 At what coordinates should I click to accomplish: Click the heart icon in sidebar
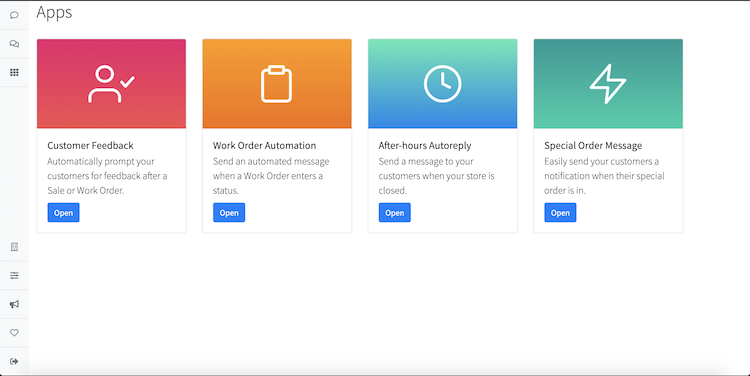coord(14,332)
